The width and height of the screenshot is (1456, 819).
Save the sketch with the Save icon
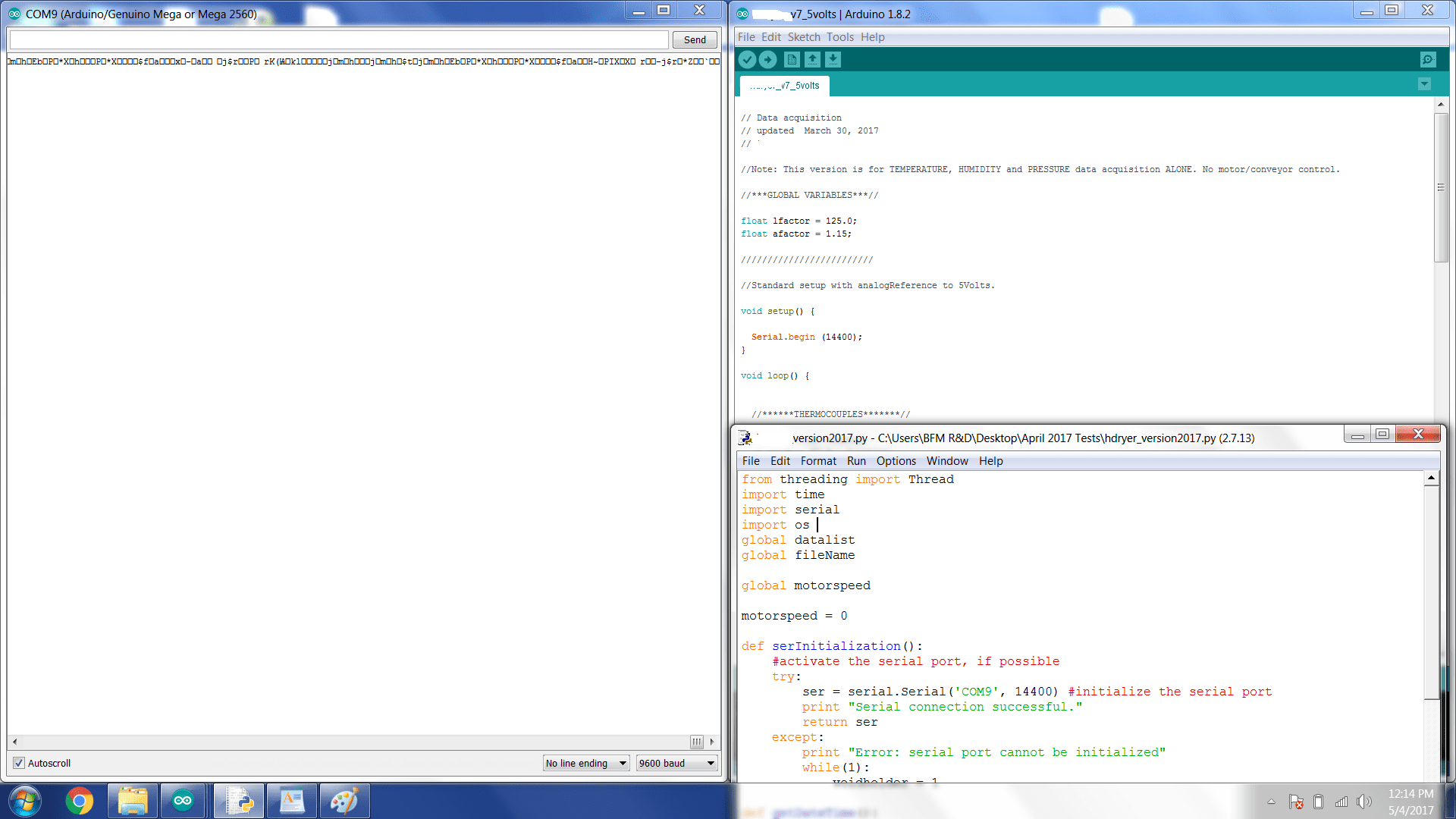pyautogui.click(x=833, y=59)
